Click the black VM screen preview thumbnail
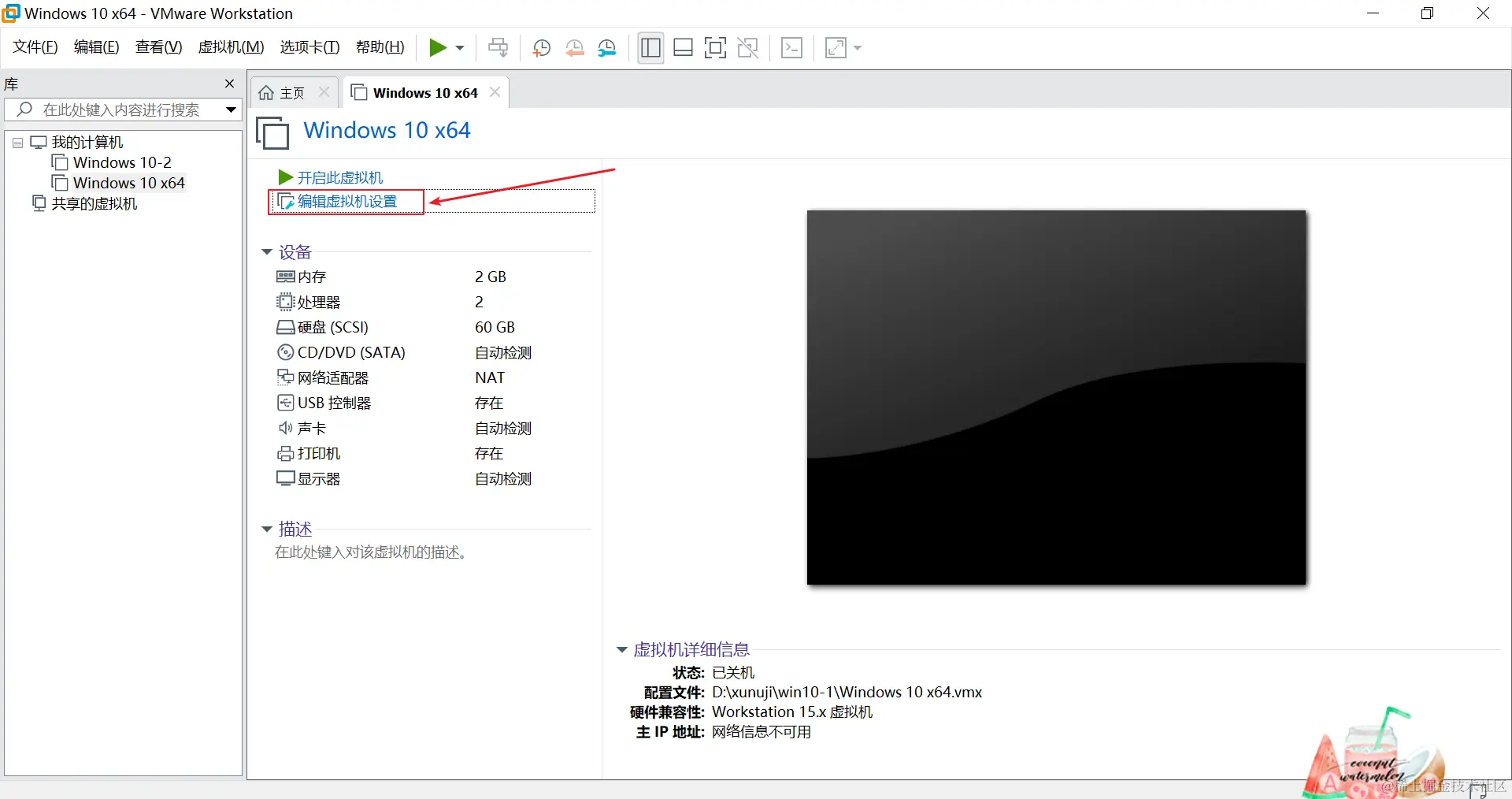Viewport: 1512px width, 799px height. click(1056, 397)
